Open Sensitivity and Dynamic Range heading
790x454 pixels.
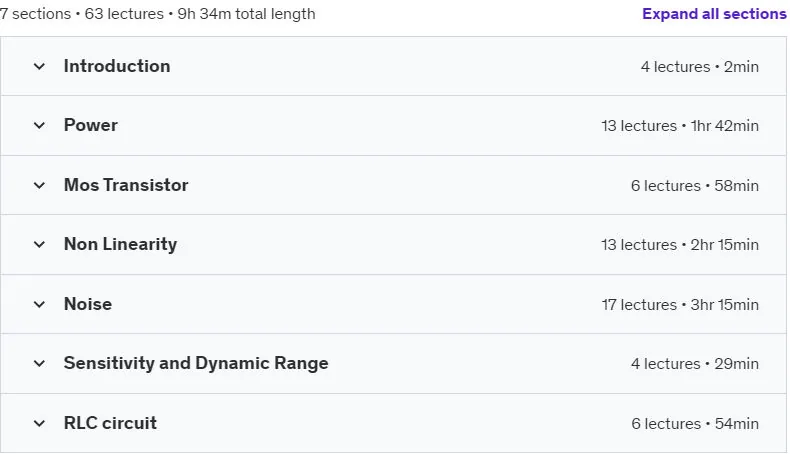point(196,363)
